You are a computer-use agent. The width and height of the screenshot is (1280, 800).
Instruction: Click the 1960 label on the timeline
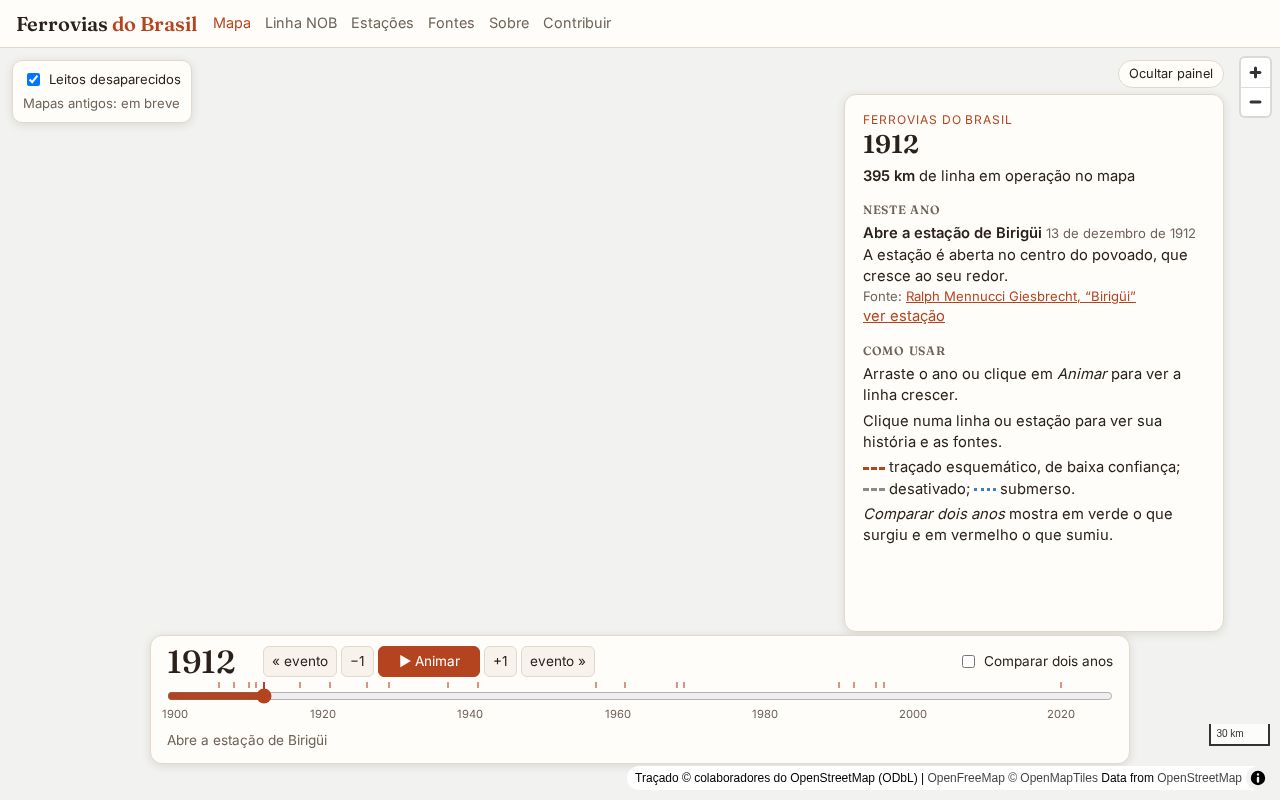(618, 714)
